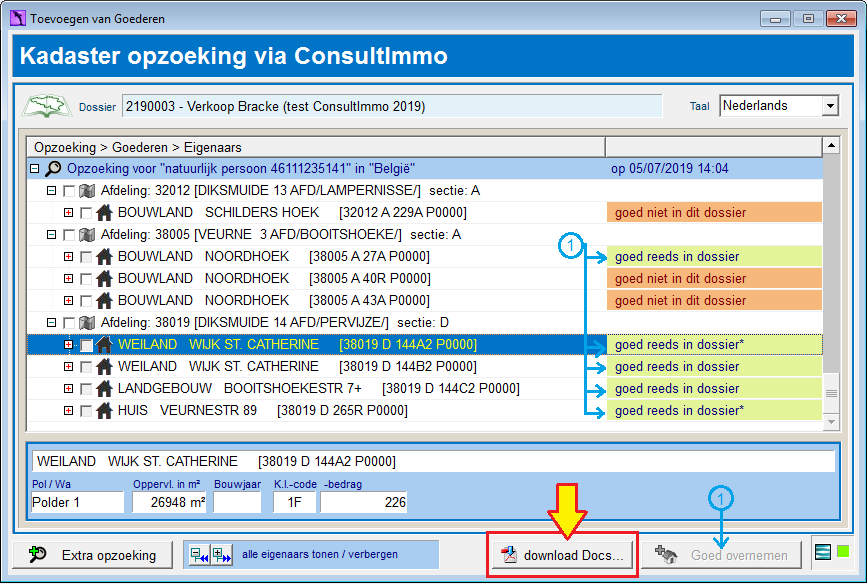
Task: Click the Dossier input field
Action: [392, 106]
